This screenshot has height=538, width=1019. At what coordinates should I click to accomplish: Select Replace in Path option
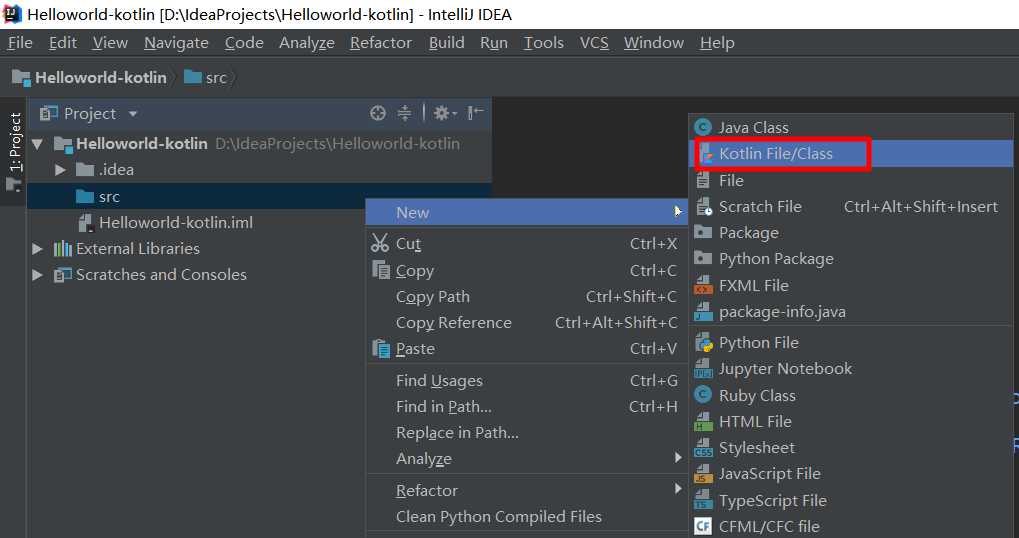(526, 433)
